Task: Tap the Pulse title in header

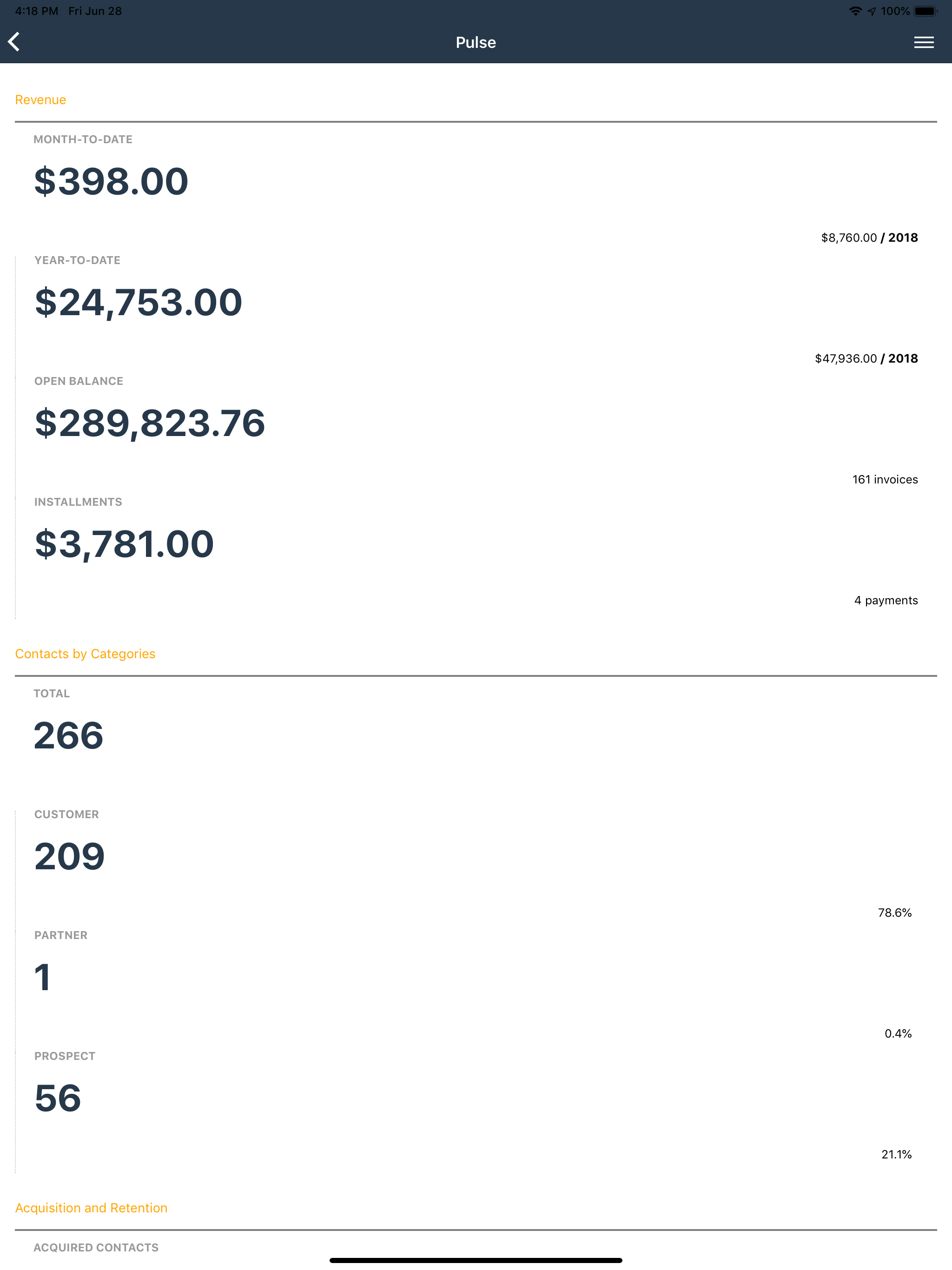Action: point(476,42)
